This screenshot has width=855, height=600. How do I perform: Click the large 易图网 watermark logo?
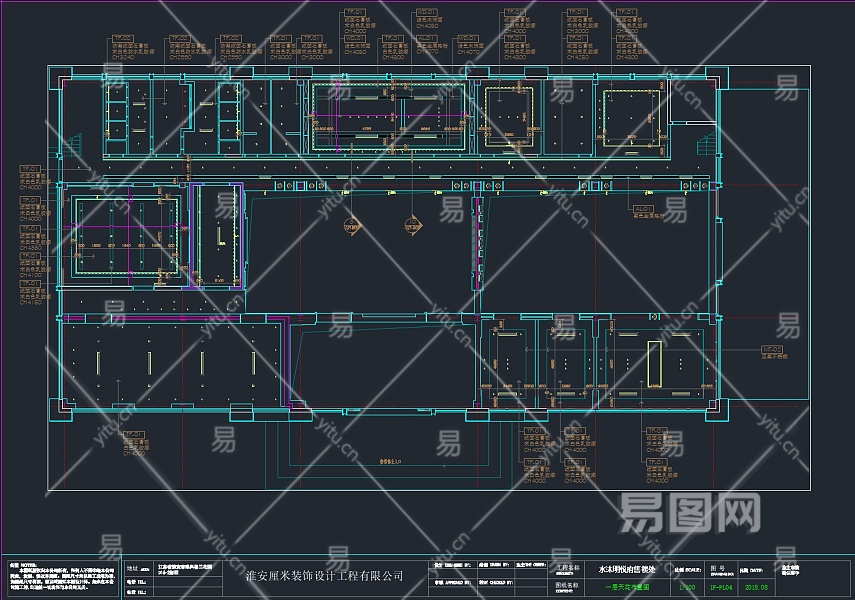[691, 516]
